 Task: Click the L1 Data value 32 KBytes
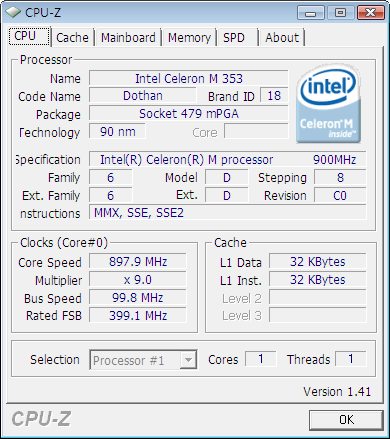click(318, 262)
